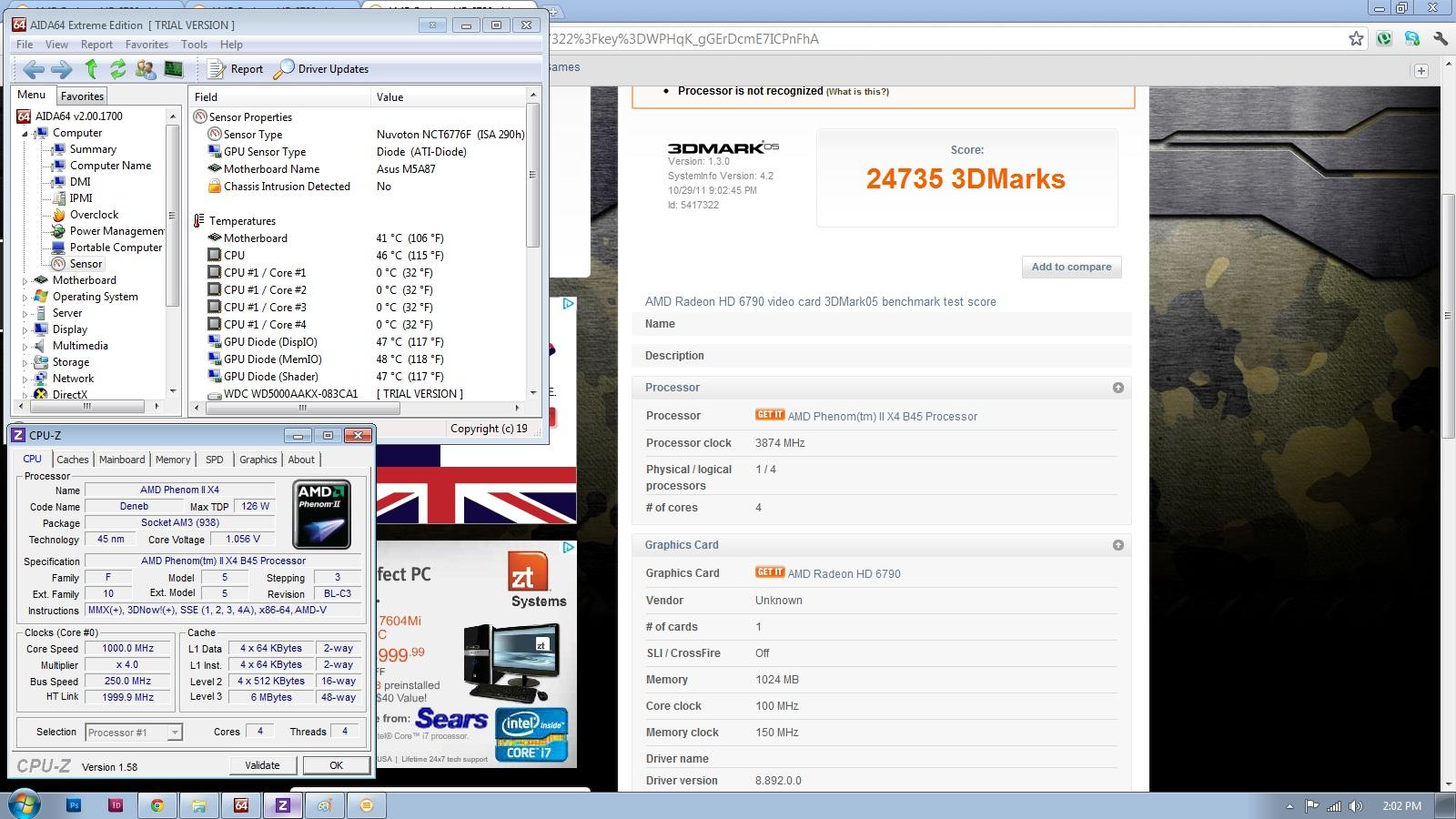This screenshot has width=1456, height=819.
Task: Go back using AIDA64 back arrow
Action: coord(34,69)
